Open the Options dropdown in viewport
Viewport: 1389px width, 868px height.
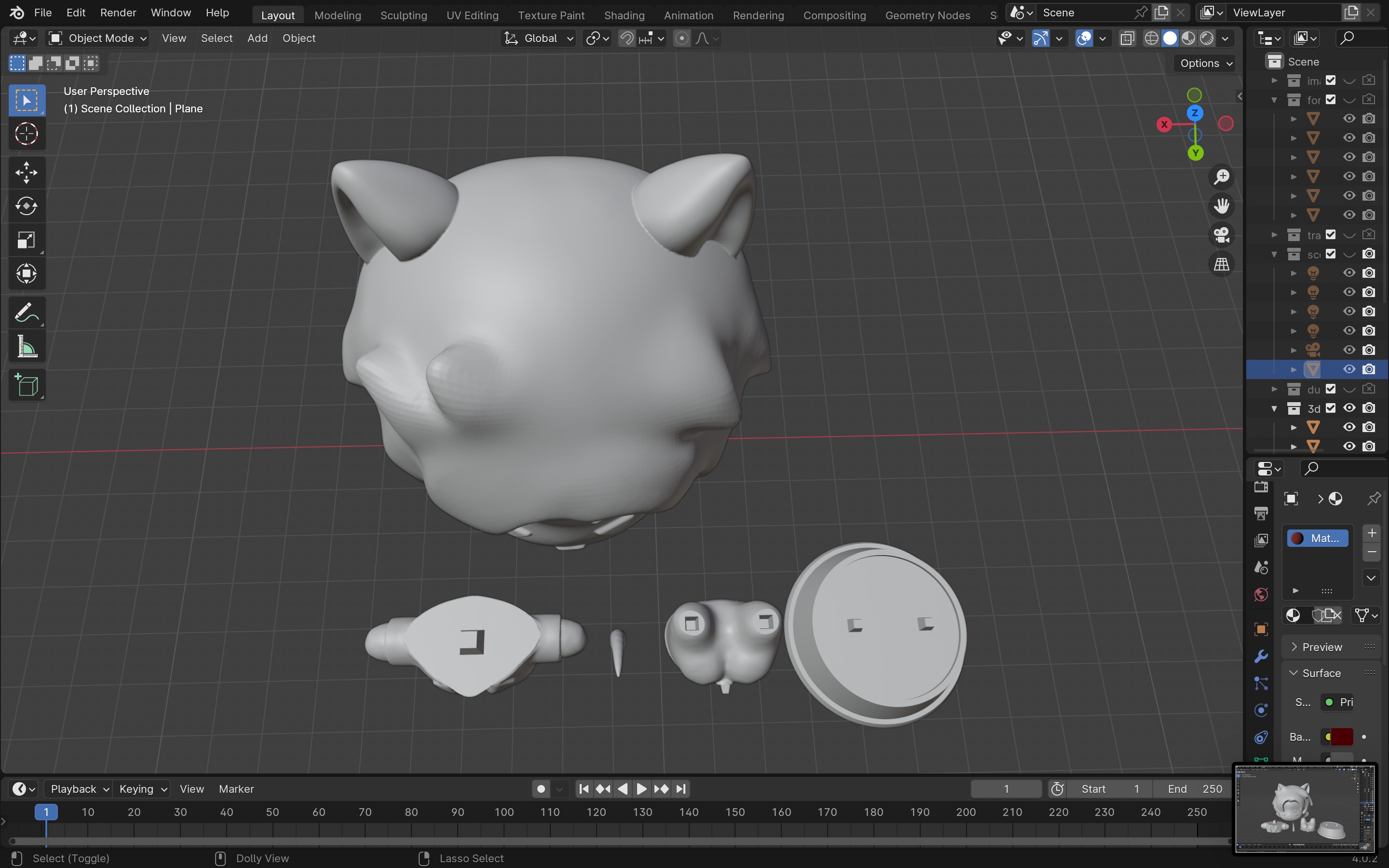pyautogui.click(x=1206, y=63)
